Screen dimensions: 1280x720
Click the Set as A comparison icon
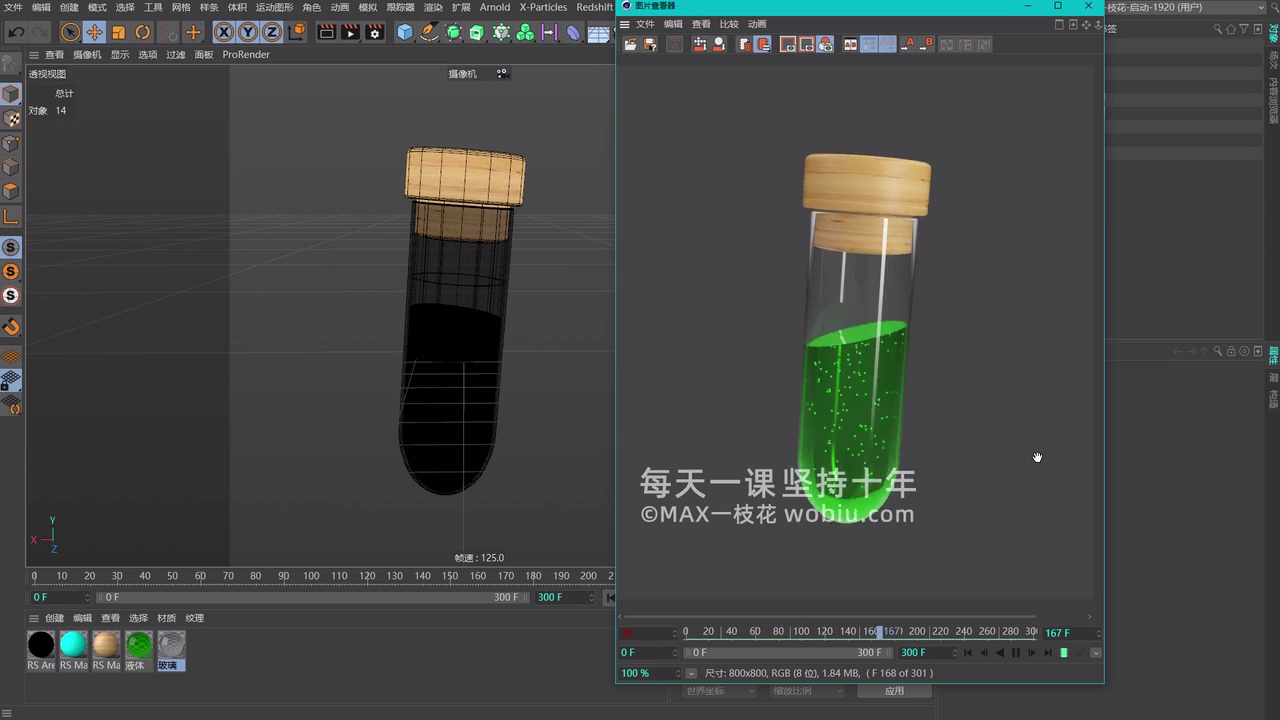907,44
